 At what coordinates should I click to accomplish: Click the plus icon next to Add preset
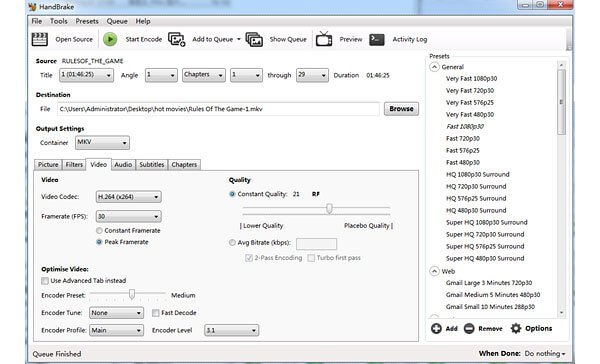pos(436,328)
